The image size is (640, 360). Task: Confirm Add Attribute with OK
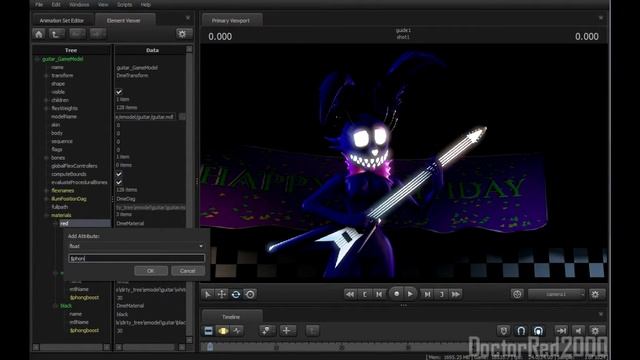(151, 271)
